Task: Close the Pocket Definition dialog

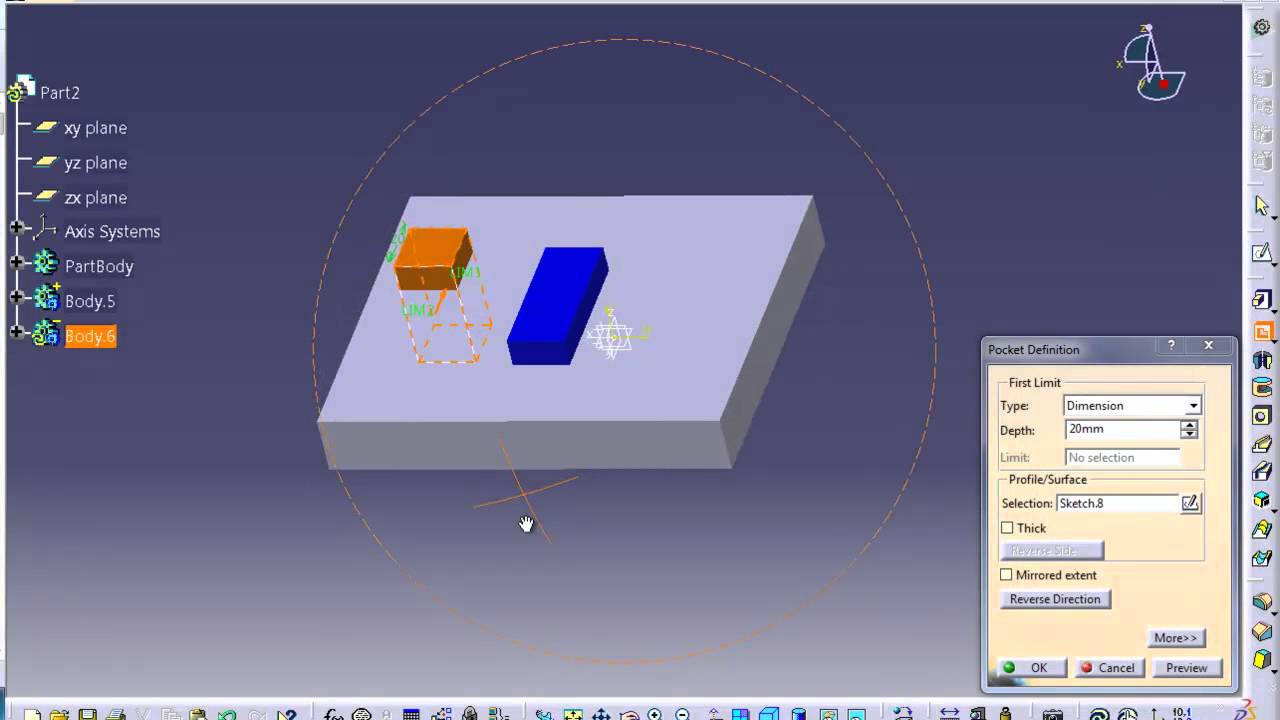Action: tap(1208, 346)
